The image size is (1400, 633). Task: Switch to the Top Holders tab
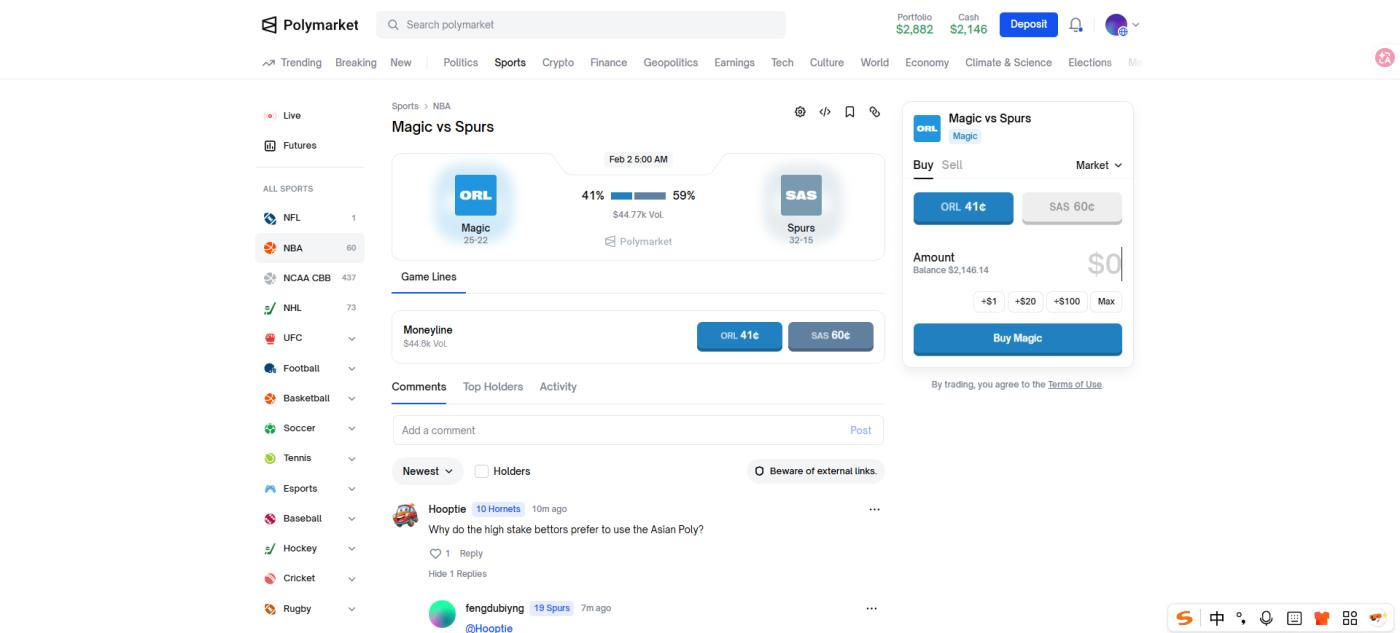pos(492,387)
